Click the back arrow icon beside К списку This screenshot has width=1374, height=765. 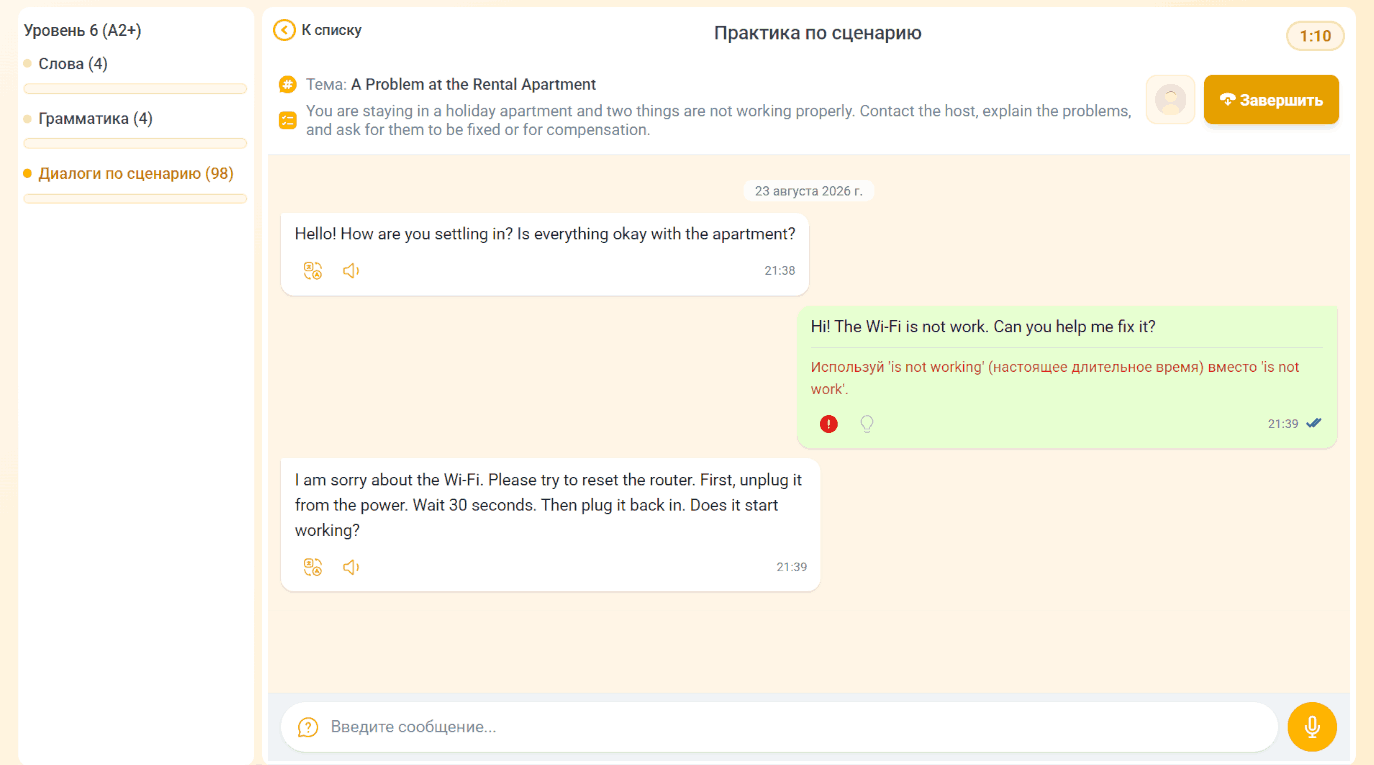coord(284,30)
